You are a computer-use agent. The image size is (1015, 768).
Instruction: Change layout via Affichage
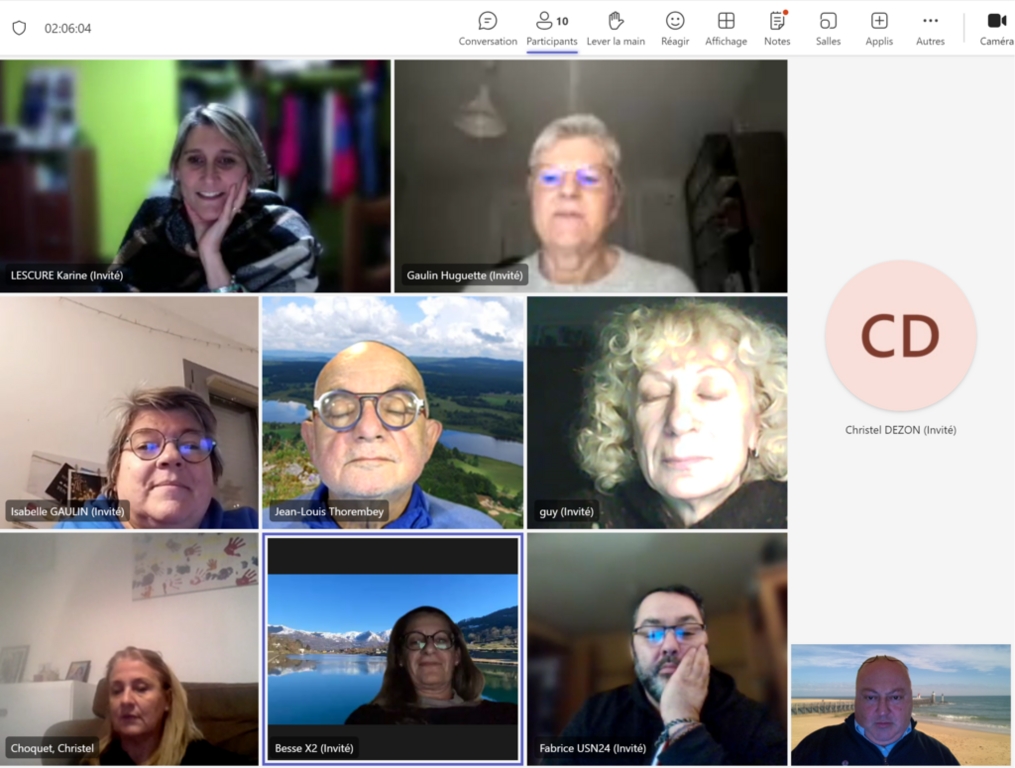(x=726, y=29)
